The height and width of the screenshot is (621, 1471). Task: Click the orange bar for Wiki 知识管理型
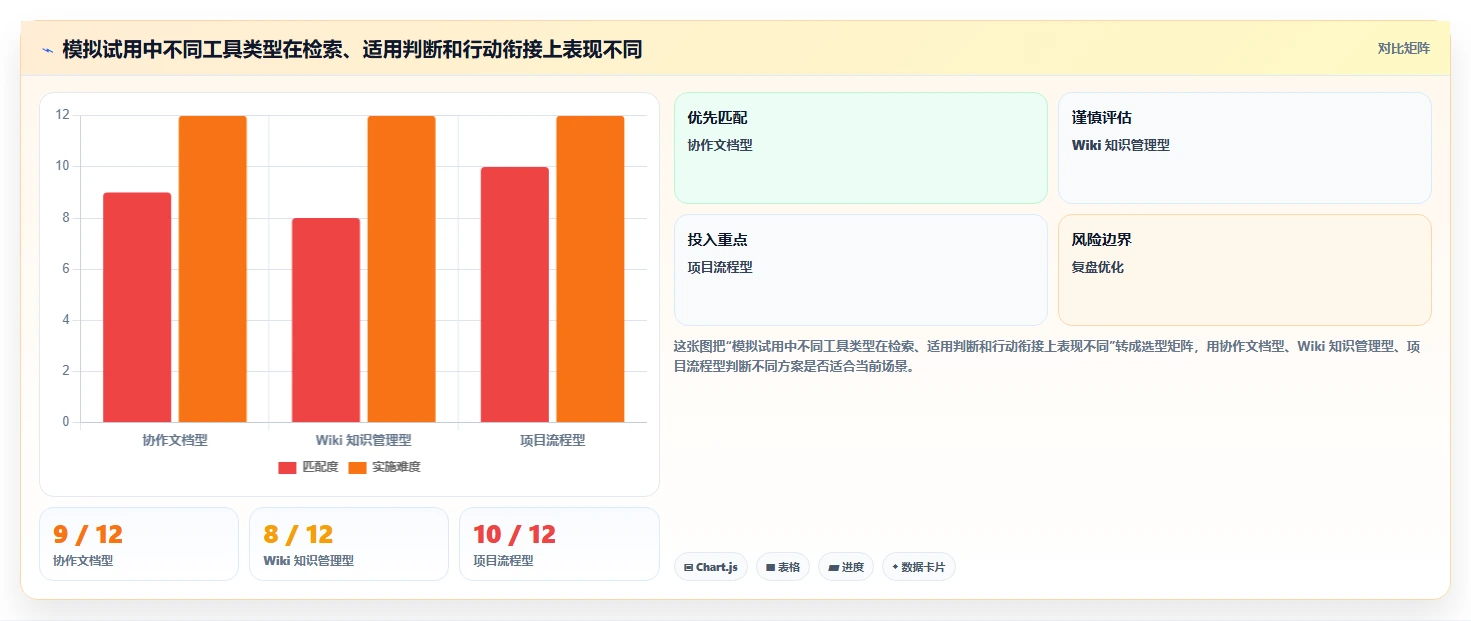[x=401, y=269]
